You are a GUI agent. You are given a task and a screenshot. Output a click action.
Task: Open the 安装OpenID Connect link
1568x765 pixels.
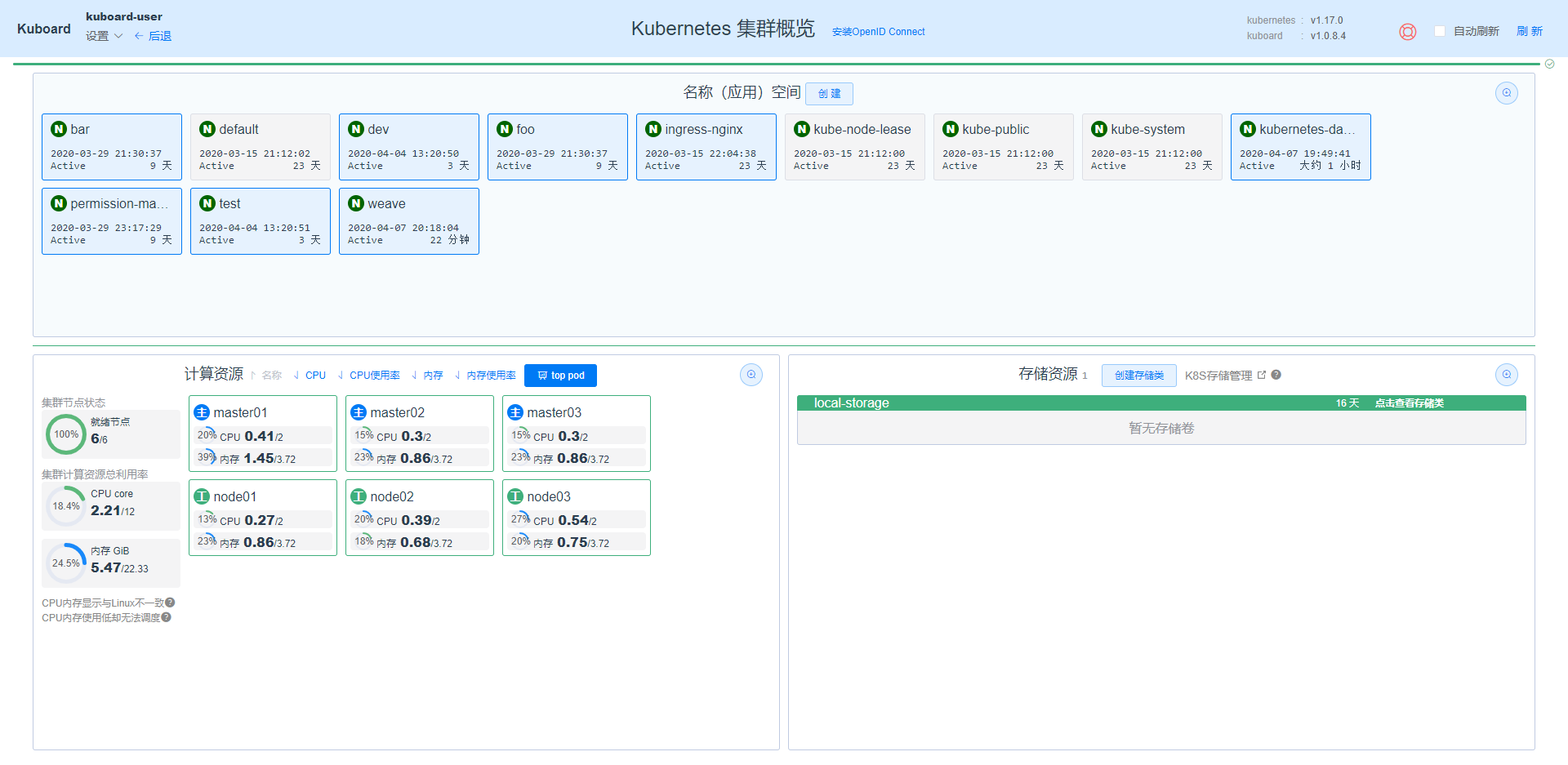coord(878,32)
